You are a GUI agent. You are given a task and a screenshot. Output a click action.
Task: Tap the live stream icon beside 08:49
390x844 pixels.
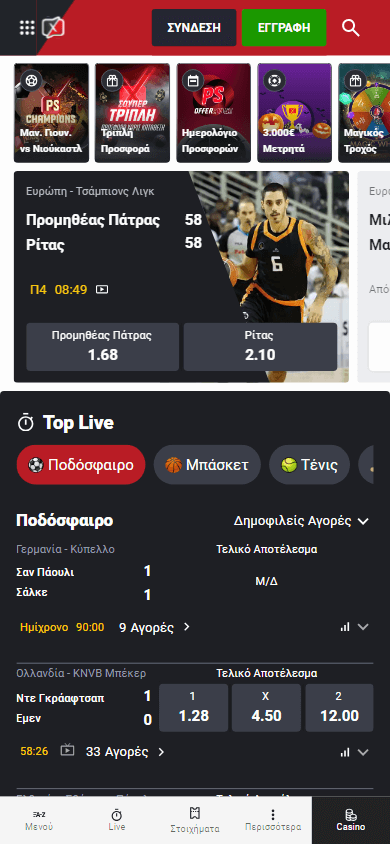coord(102,290)
